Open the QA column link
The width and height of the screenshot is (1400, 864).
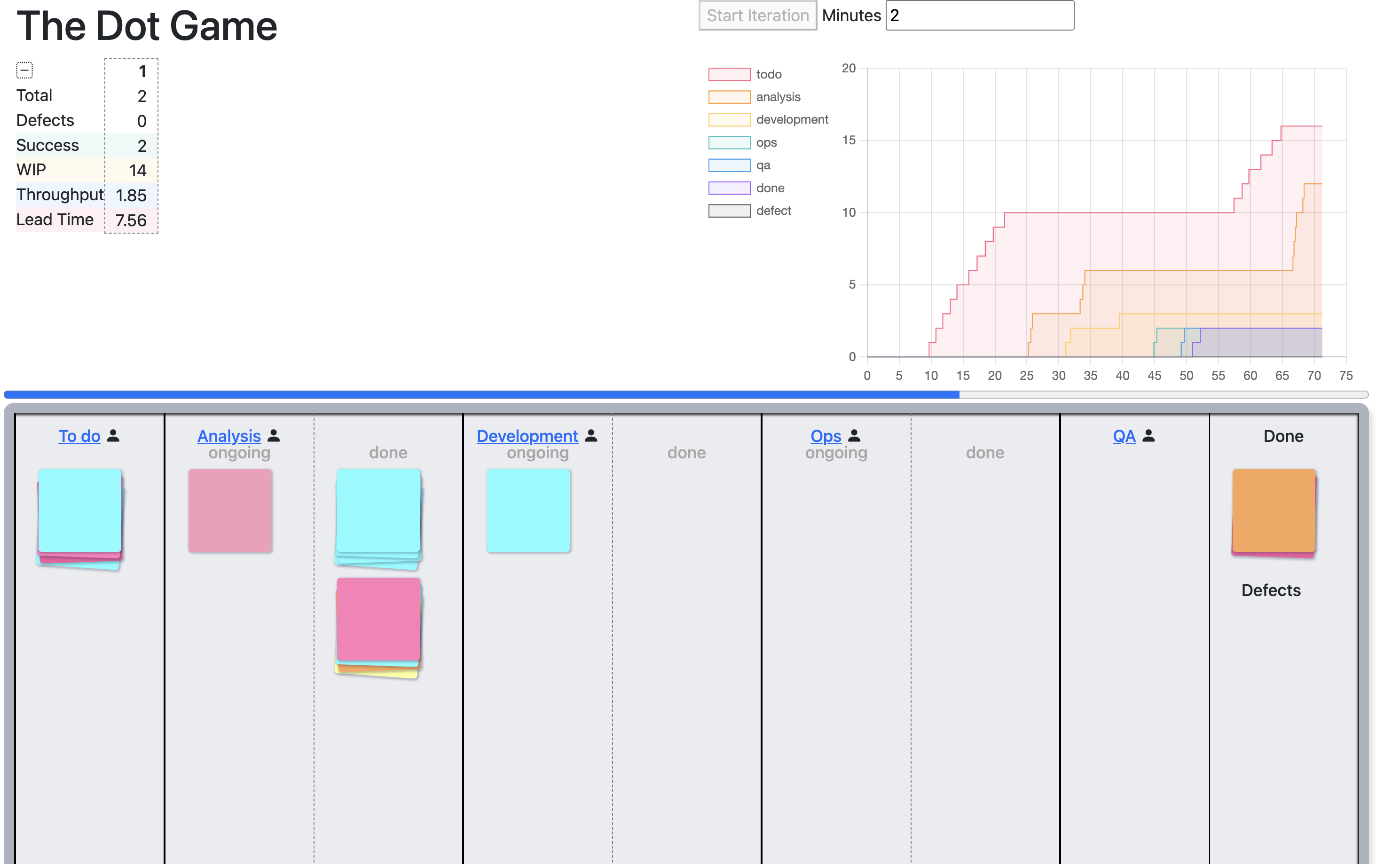click(1124, 436)
